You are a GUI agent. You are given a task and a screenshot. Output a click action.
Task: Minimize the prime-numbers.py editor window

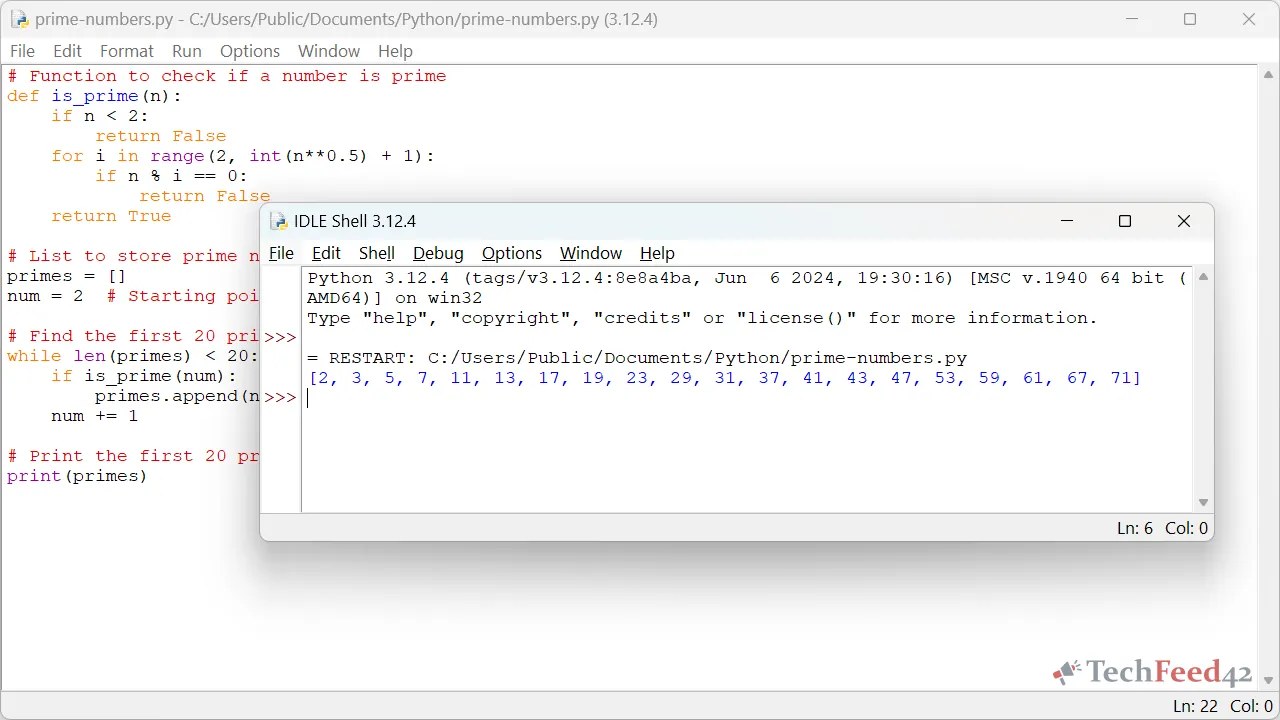pyautogui.click(x=1131, y=19)
